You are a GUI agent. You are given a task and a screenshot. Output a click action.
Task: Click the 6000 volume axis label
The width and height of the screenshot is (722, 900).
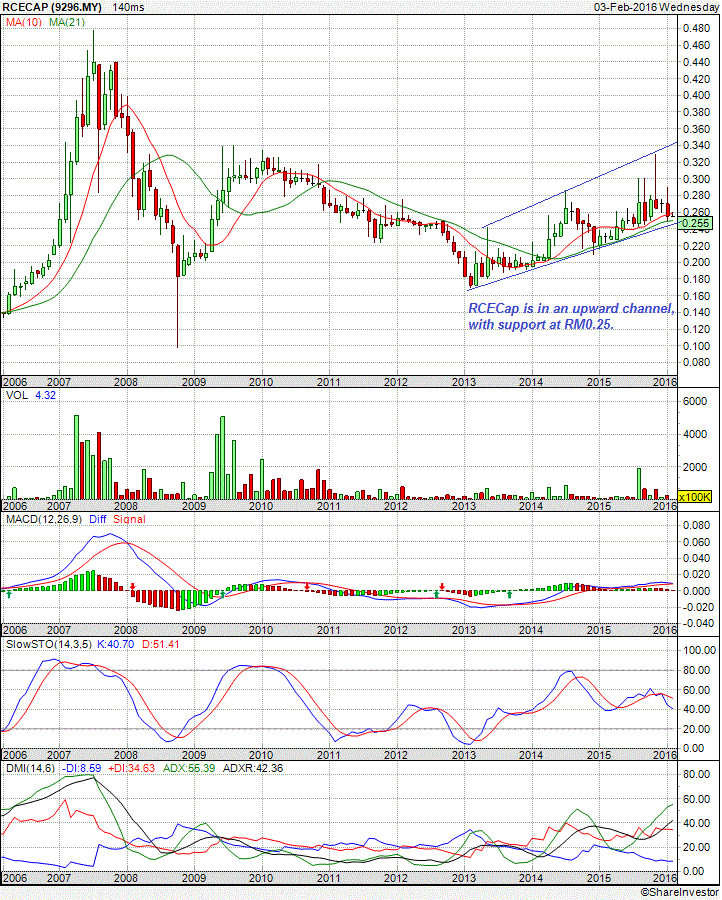tap(694, 401)
